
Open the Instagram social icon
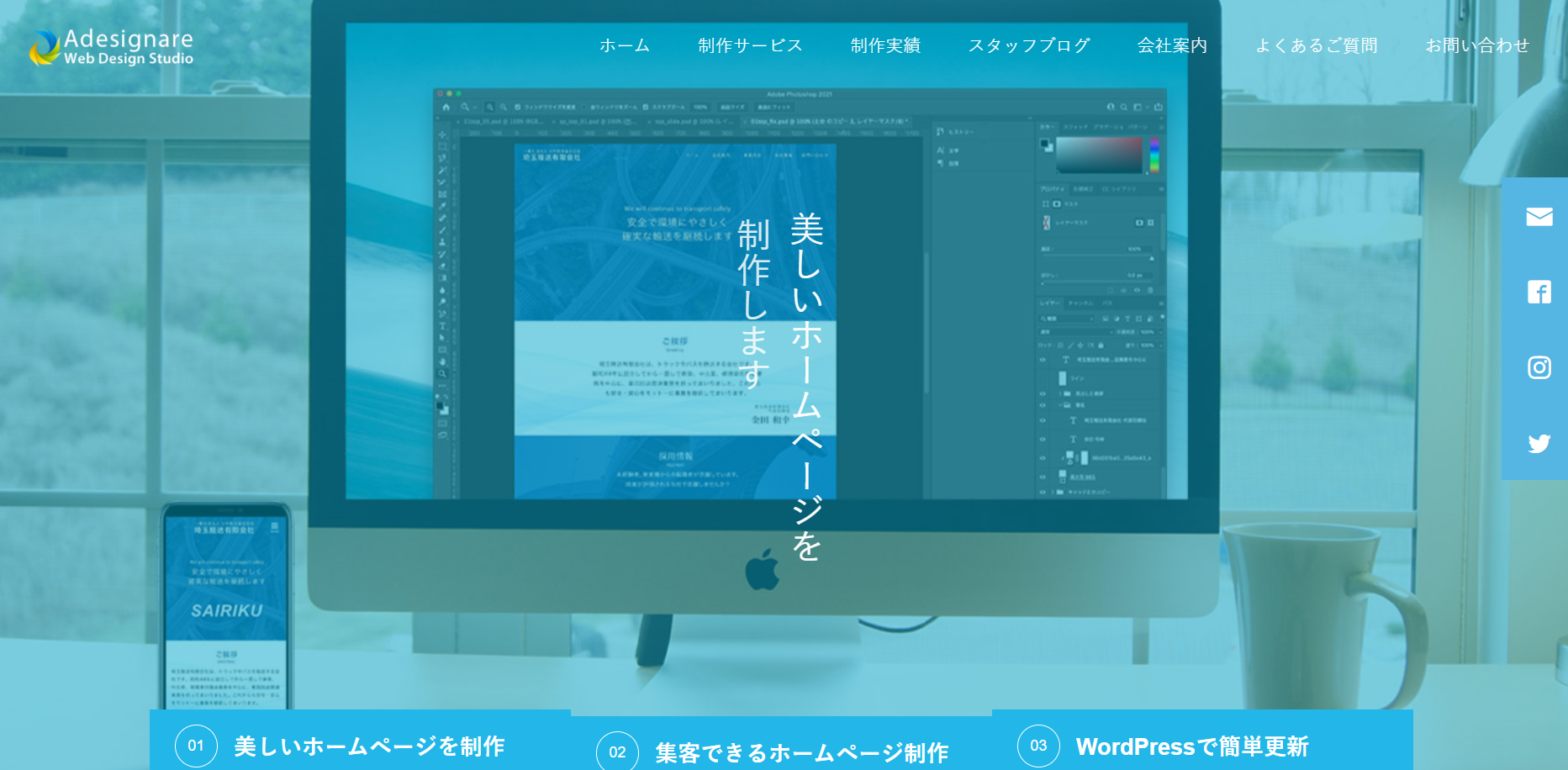point(1539,367)
